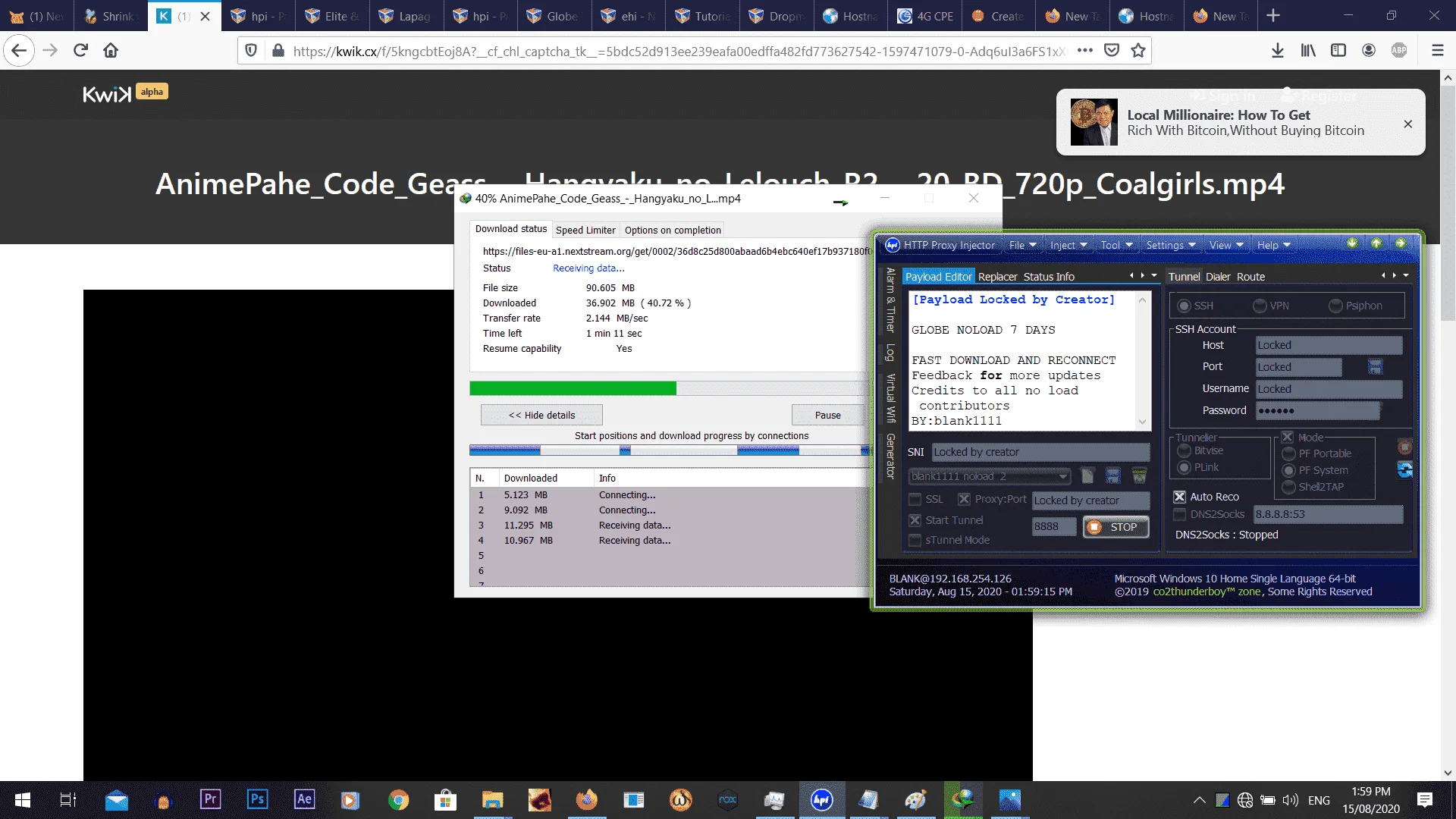
Task: Open Adobe Photoshop from taskbar
Action: pos(257,799)
